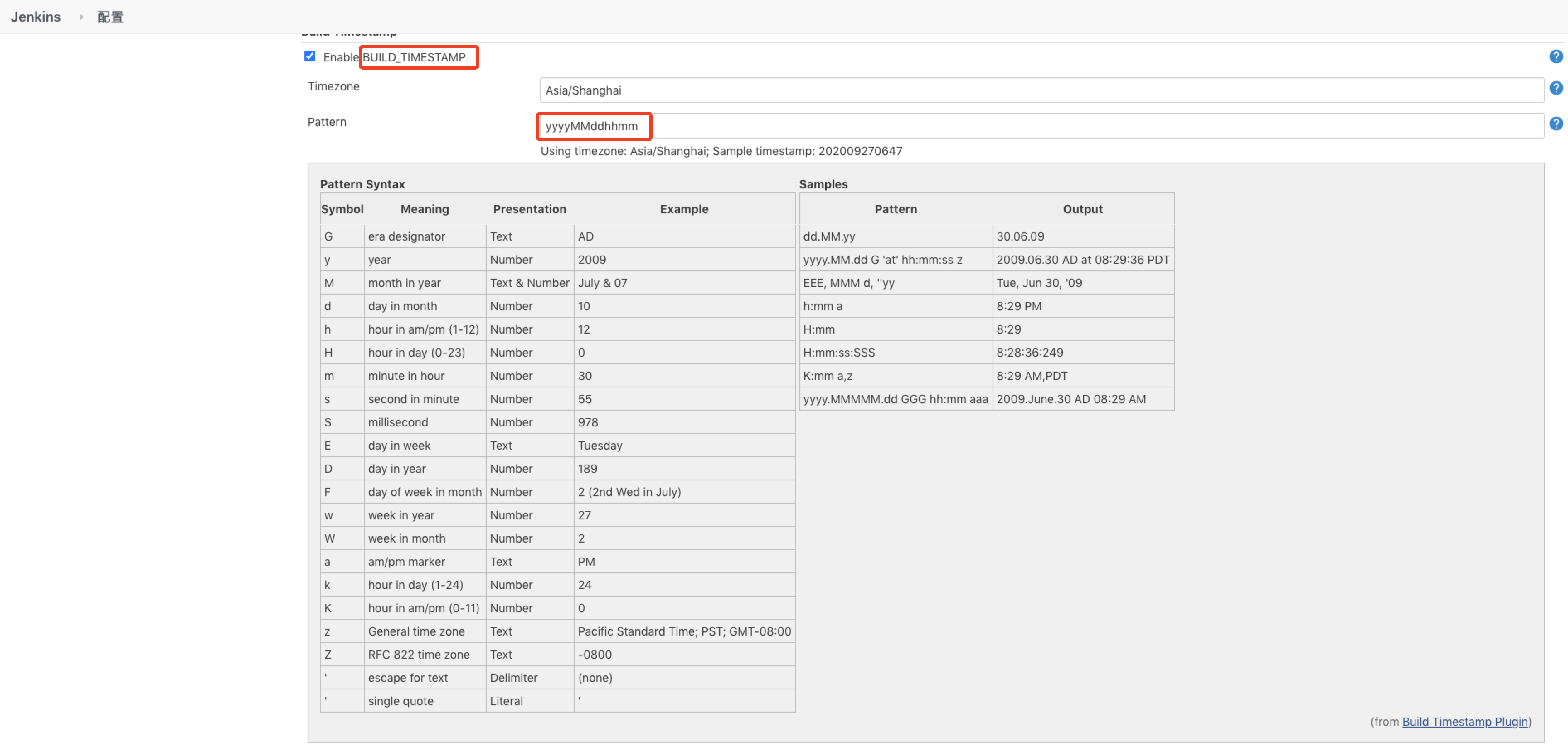Click the 'day in week' cell
Screen dimensions: 1568x755
click(x=425, y=446)
